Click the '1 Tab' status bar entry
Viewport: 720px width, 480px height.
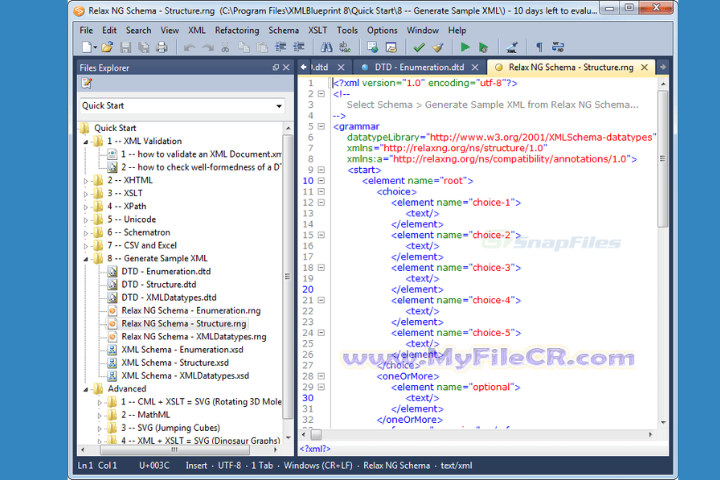click(x=262, y=466)
